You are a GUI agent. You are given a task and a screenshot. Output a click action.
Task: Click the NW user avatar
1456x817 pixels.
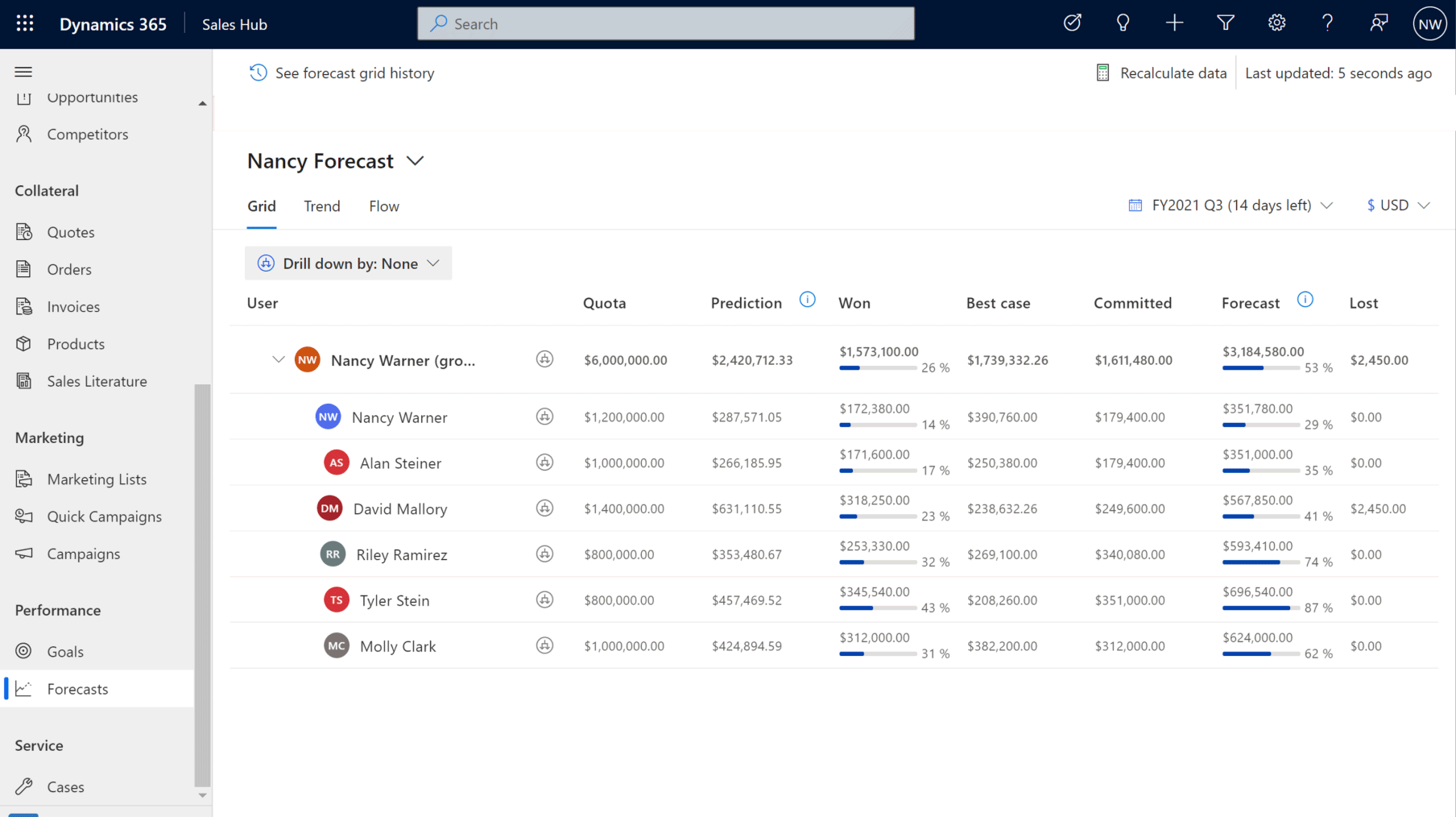point(1429,23)
